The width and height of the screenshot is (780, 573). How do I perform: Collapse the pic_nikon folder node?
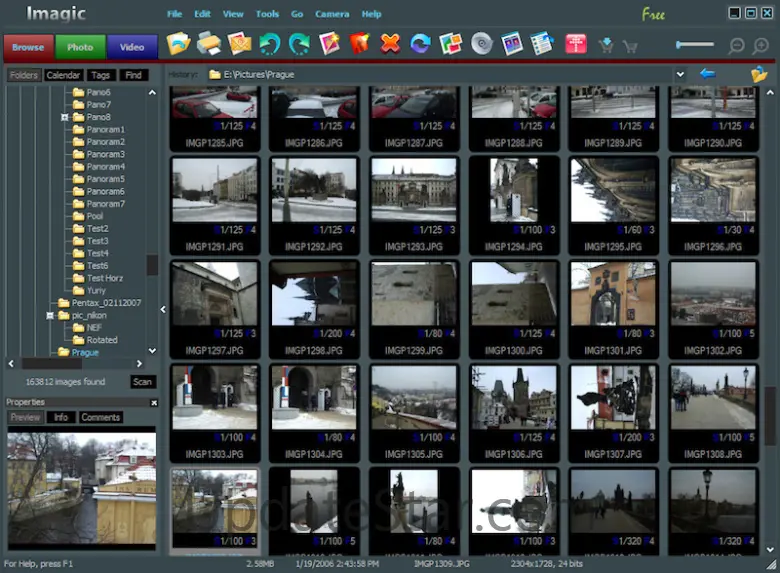50,315
